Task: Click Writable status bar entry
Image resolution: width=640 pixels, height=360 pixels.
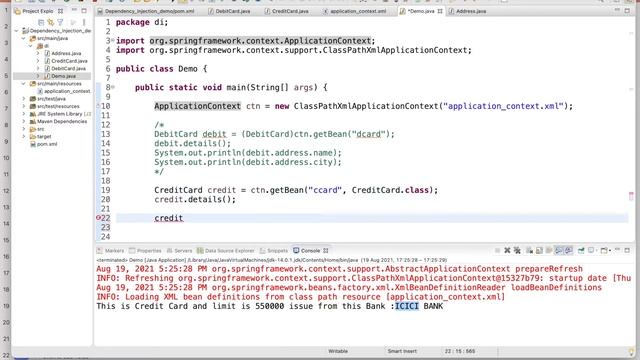Action: click(x=338, y=351)
